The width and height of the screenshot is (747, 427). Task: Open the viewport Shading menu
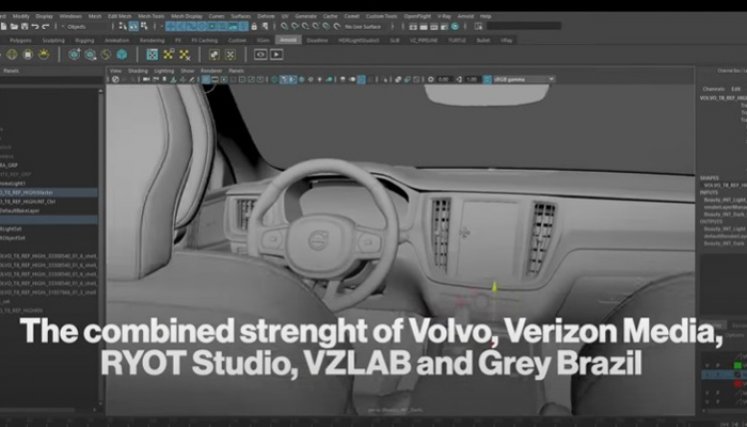[x=138, y=71]
